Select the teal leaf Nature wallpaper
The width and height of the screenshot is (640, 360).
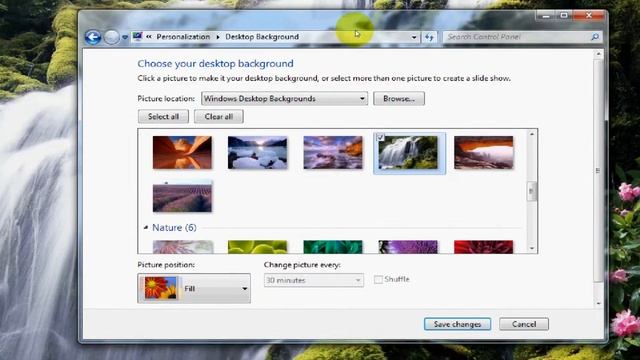tap(333, 247)
